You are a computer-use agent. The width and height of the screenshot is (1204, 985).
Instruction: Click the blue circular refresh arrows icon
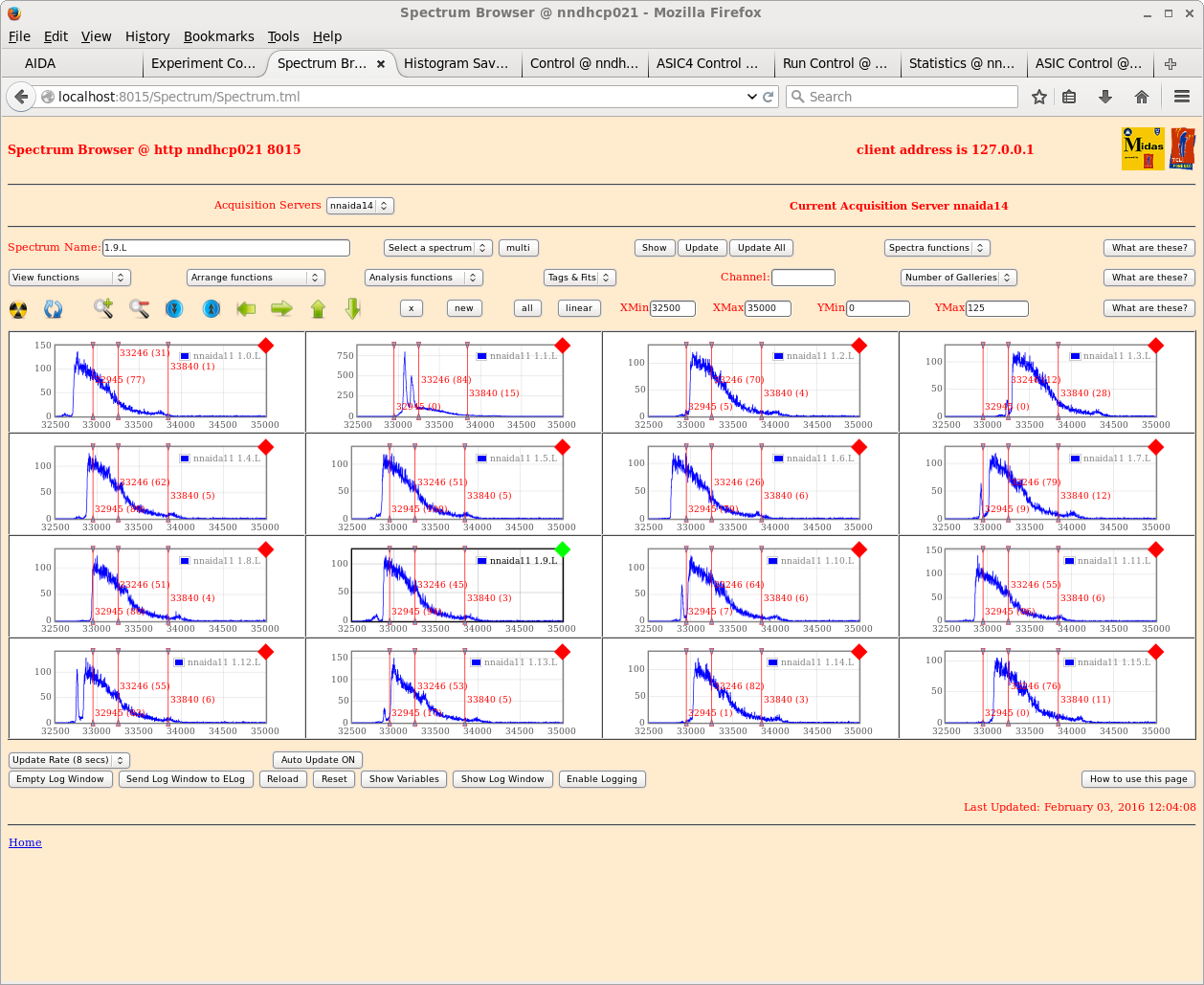tap(54, 308)
